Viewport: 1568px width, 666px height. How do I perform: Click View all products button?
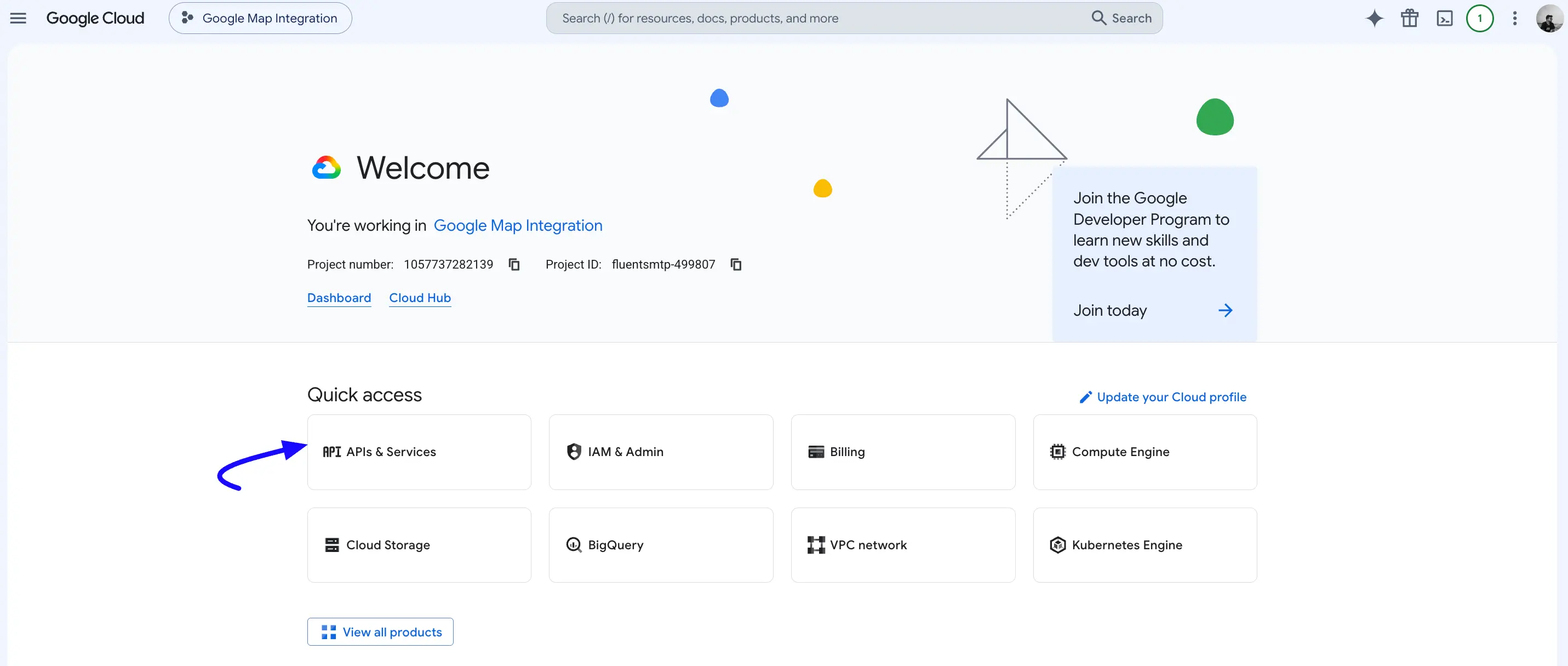[x=380, y=632]
